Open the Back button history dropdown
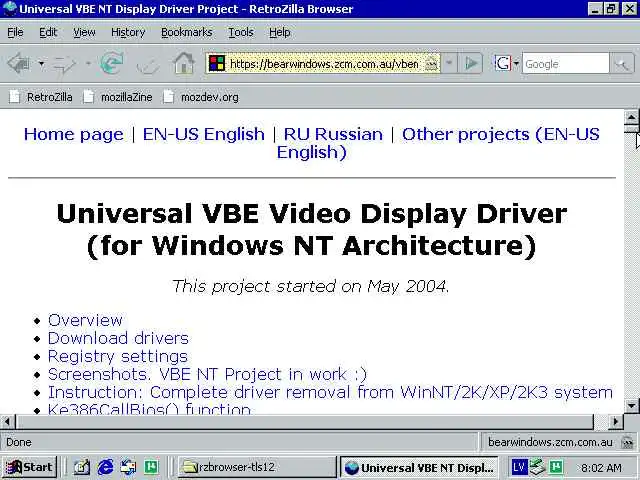Screen dimensions: 640x480 (41, 63)
